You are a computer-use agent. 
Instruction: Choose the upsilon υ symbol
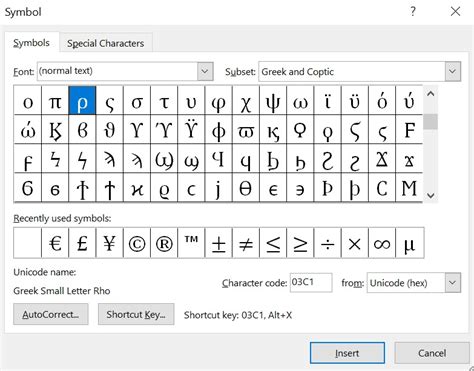tap(191, 101)
